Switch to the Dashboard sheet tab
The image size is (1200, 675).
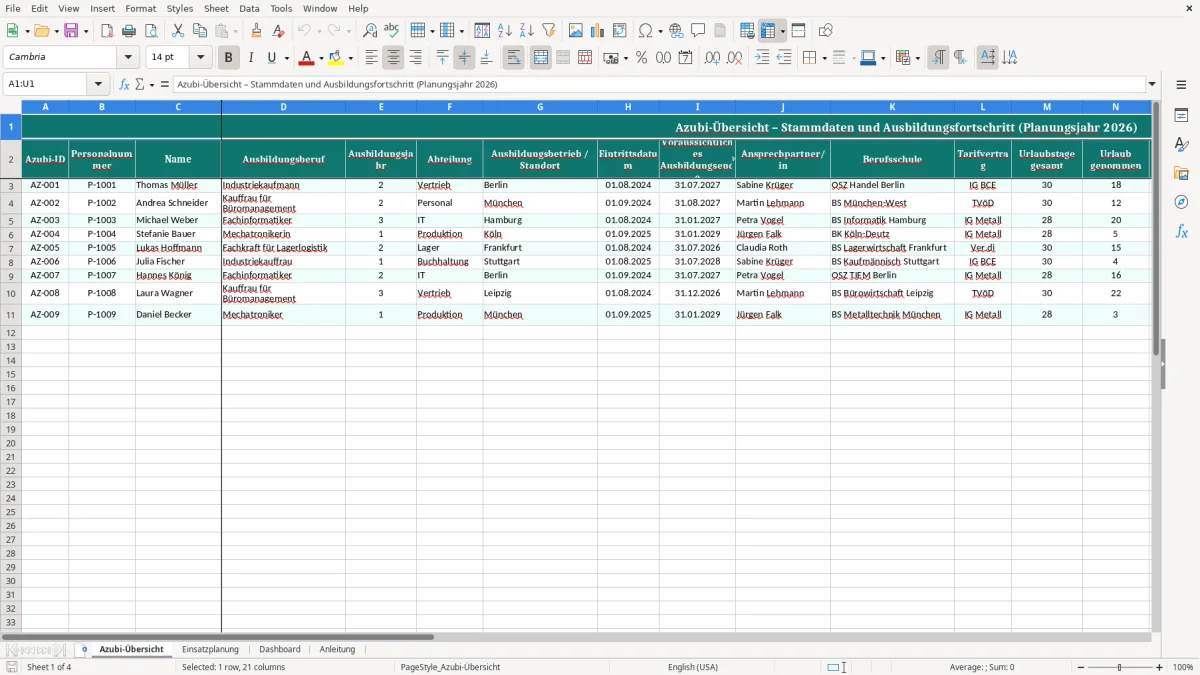tap(280, 649)
